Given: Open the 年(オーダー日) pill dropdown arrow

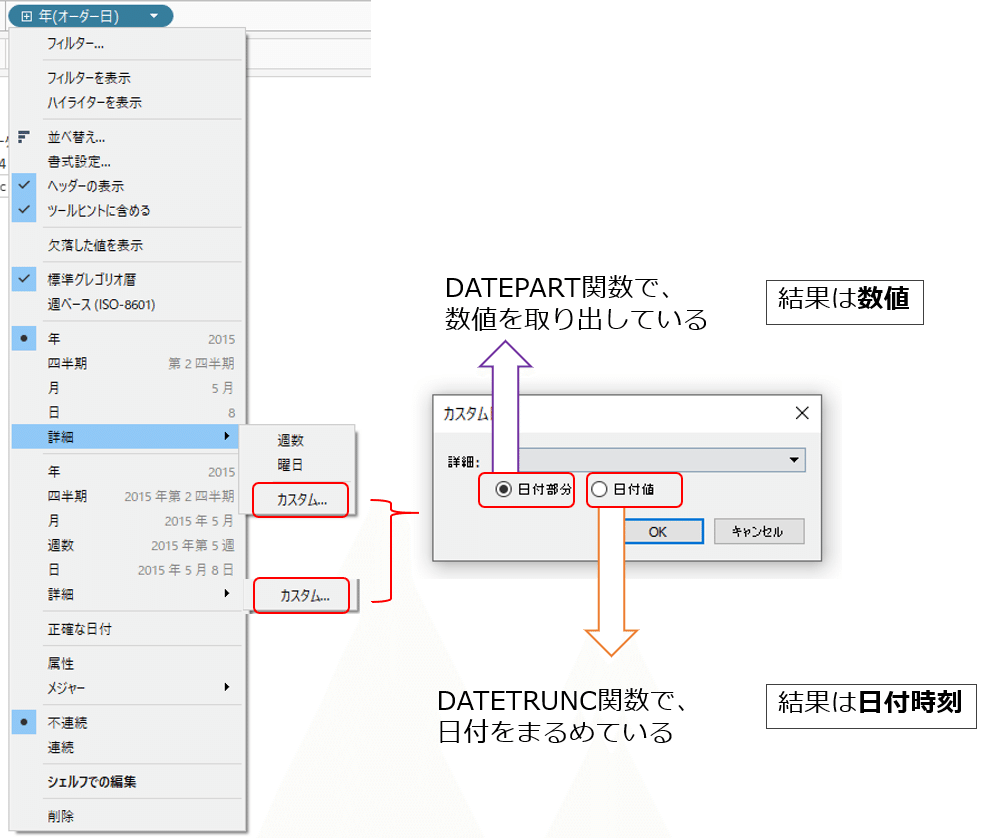Looking at the screenshot, I should click(x=154, y=16).
